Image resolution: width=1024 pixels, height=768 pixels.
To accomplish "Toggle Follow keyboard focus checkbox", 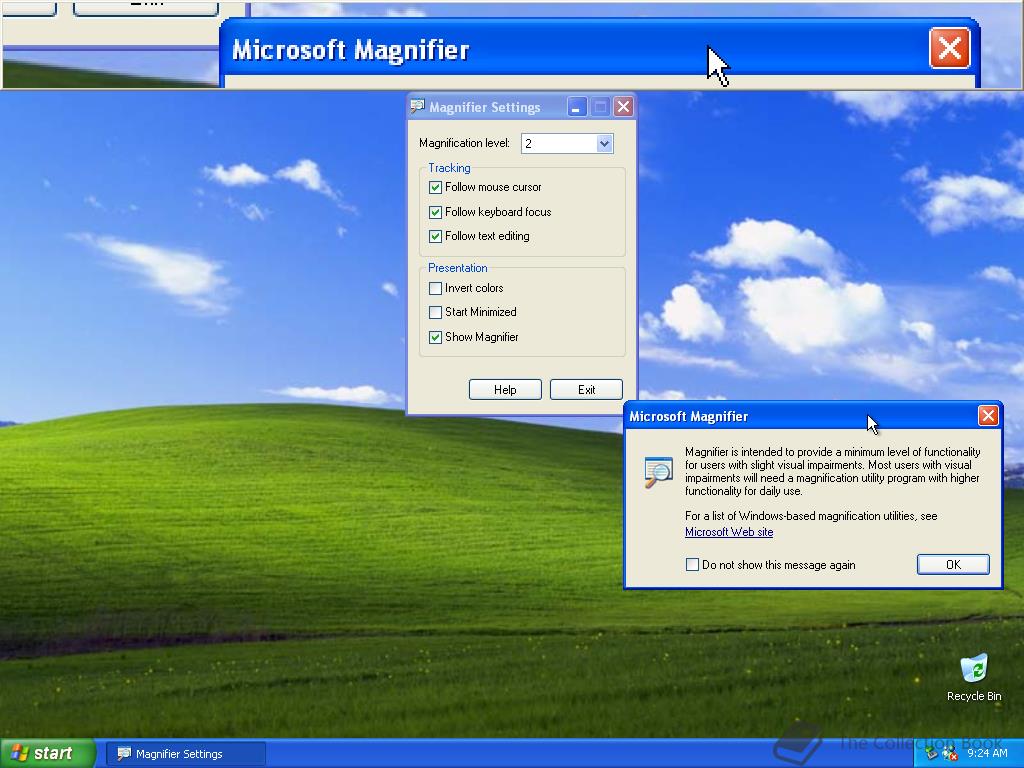I will click(x=435, y=212).
